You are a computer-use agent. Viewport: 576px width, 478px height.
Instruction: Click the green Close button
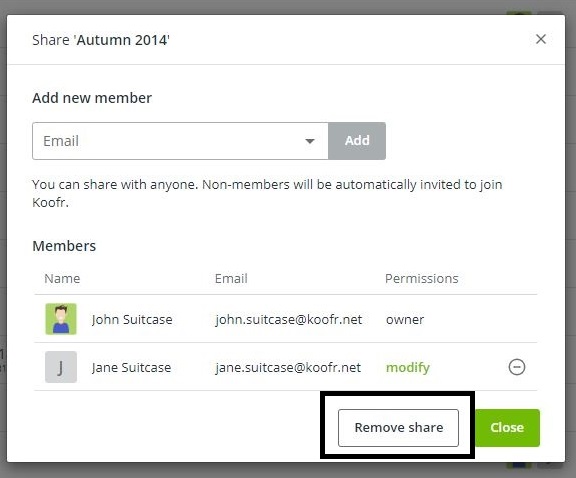507,428
